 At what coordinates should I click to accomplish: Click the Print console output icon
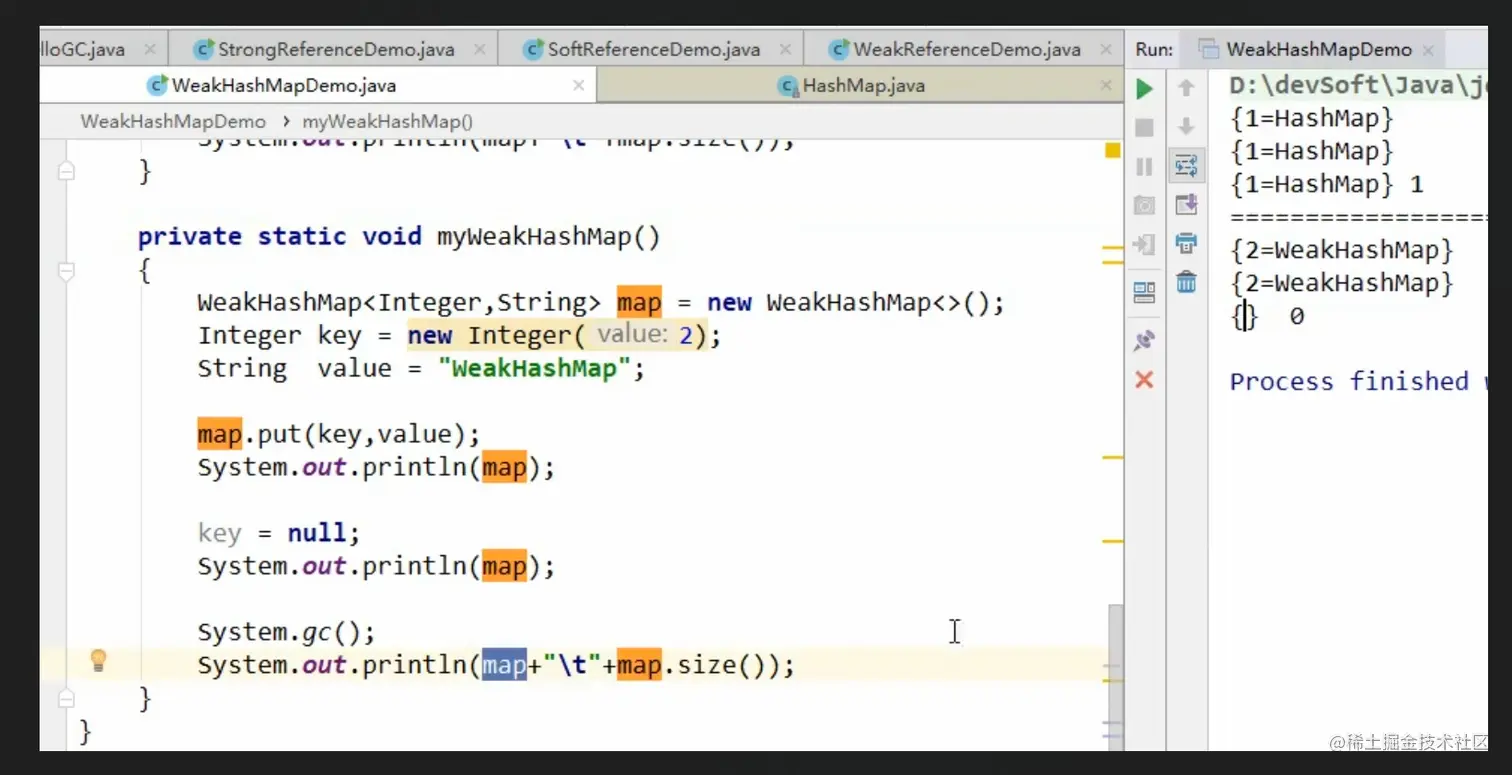[1186, 243]
